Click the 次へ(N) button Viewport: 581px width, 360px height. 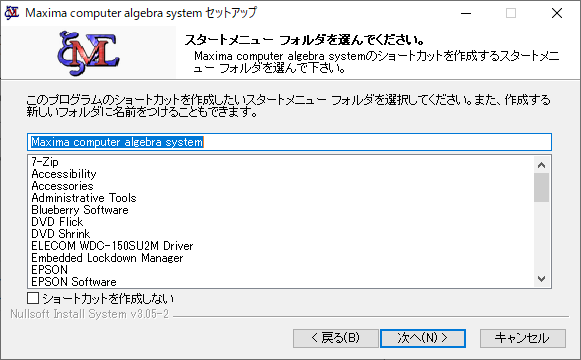(x=423, y=338)
